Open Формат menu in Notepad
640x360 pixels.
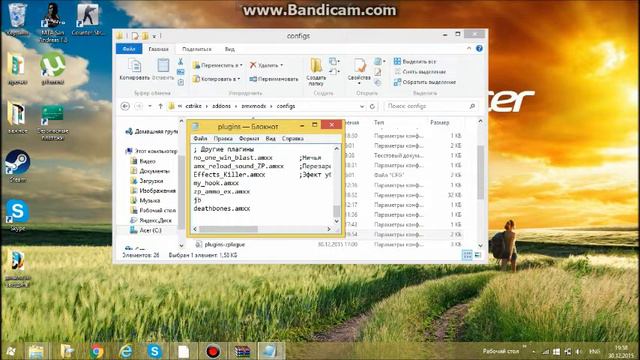tap(249, 138)
